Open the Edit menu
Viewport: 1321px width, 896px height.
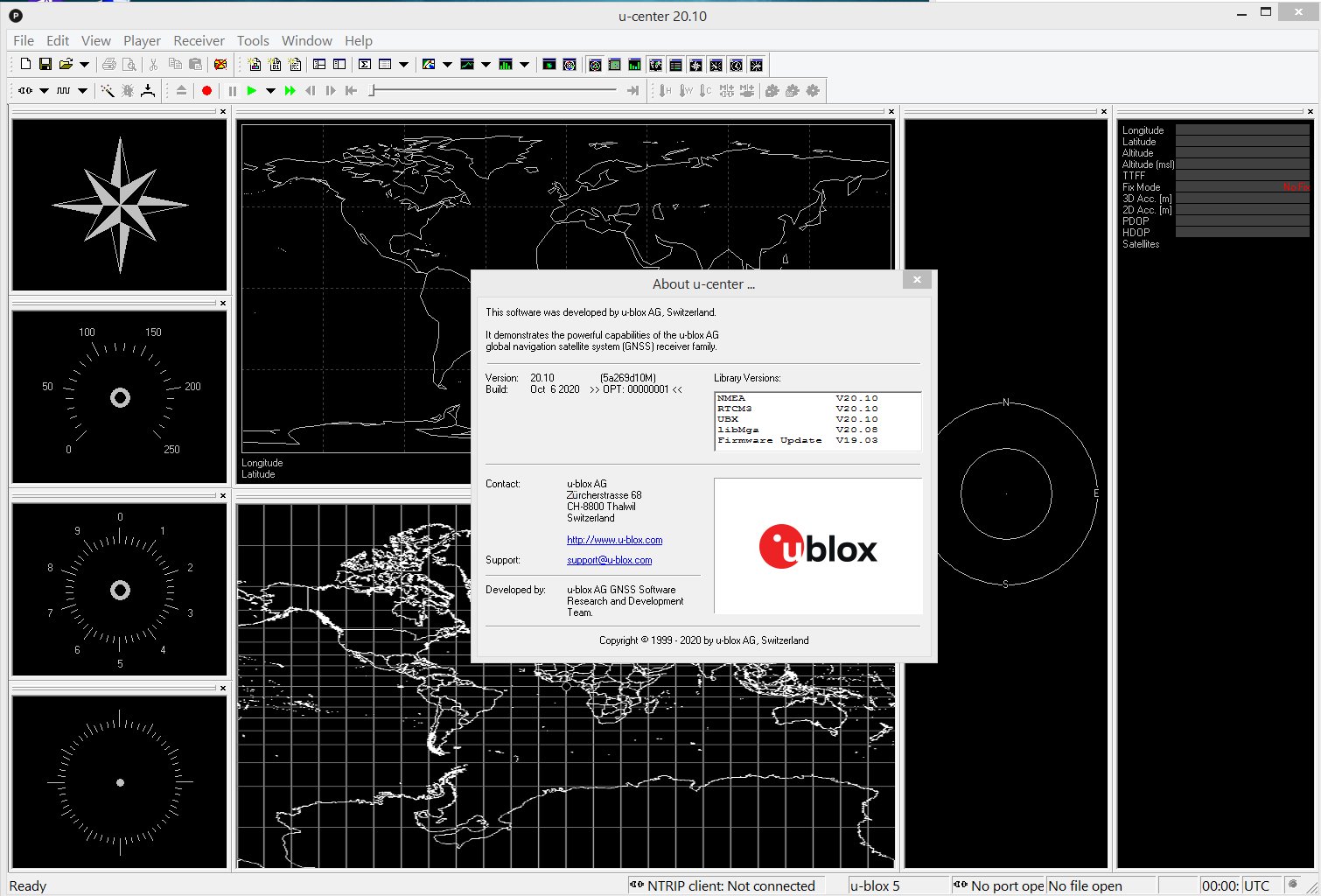58,40
